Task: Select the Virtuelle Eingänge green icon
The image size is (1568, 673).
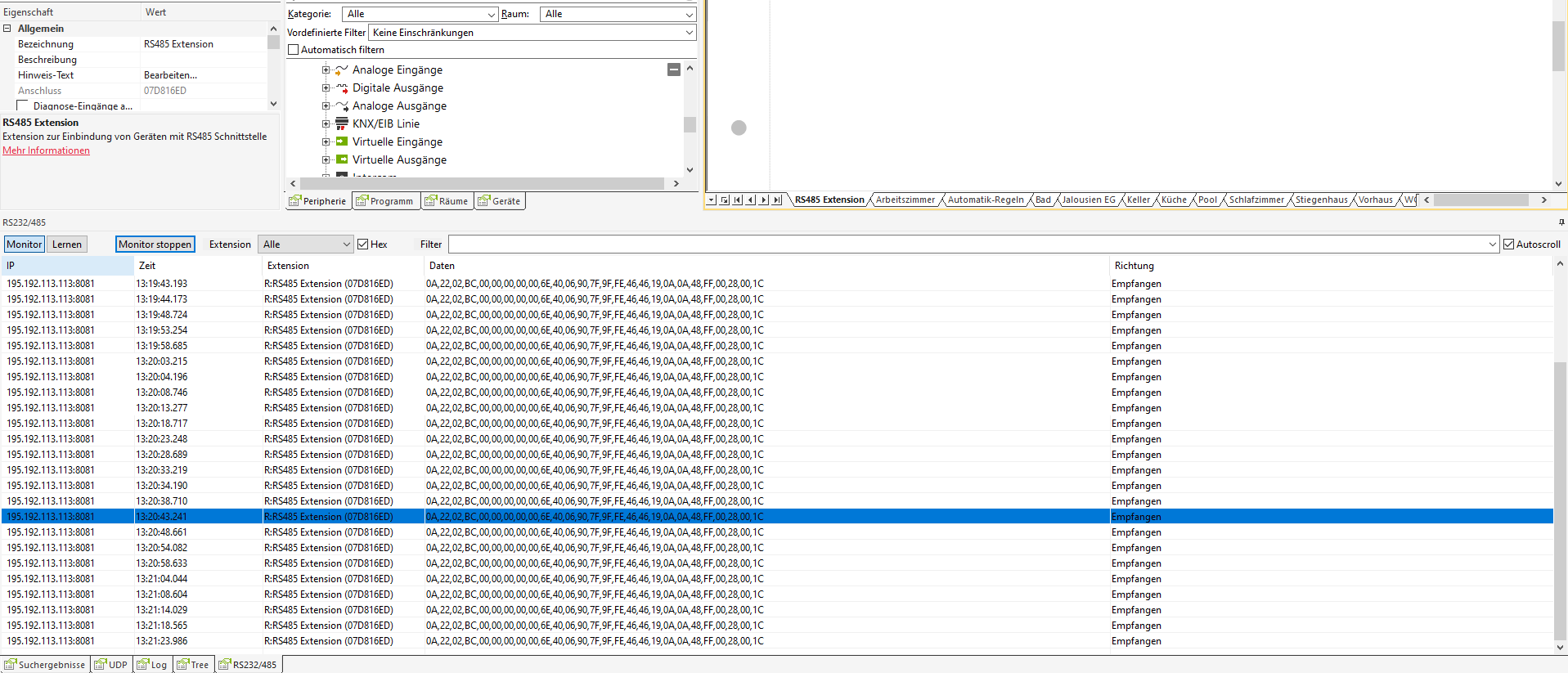Action: coord(342,141)
